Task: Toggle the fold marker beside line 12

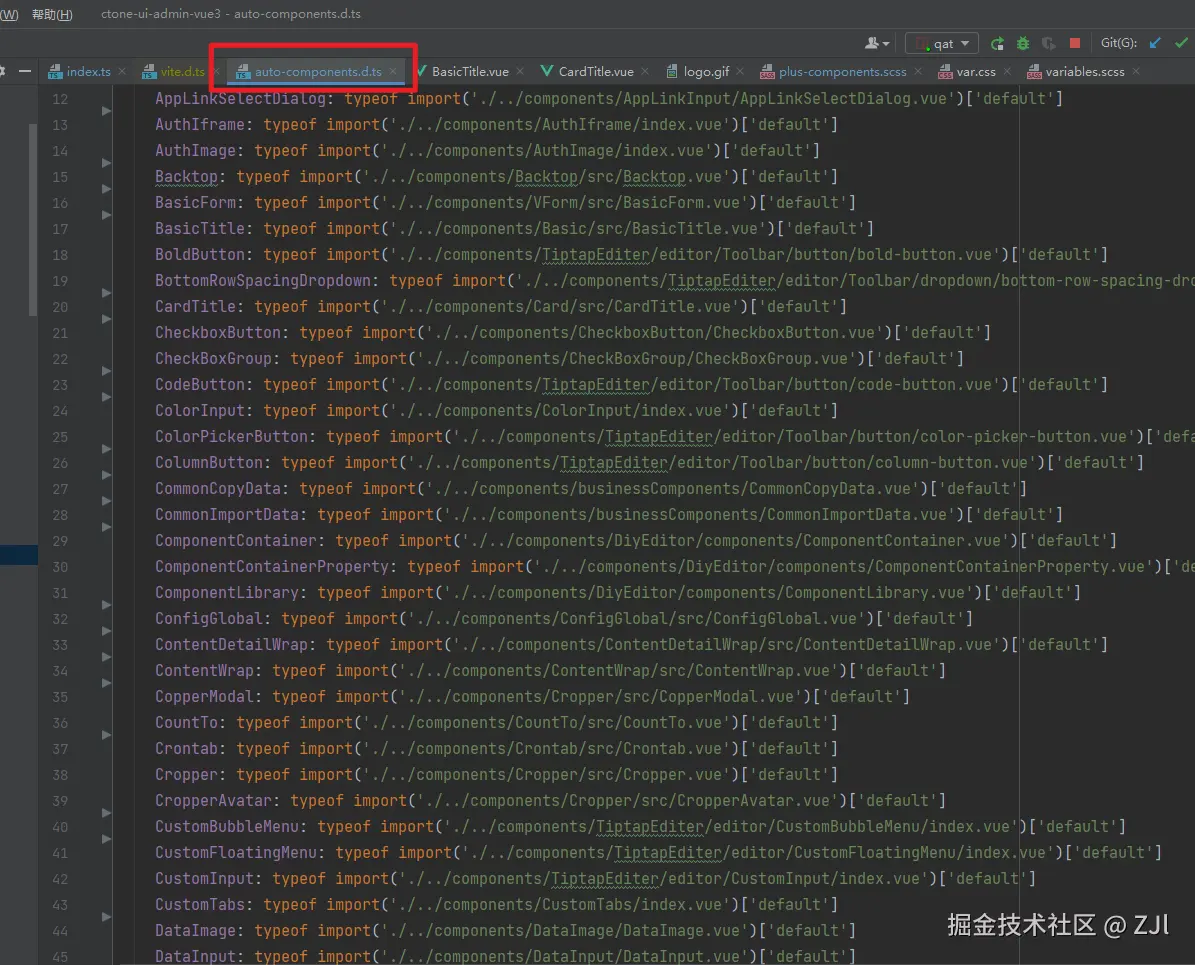Action: coord(106,111)
